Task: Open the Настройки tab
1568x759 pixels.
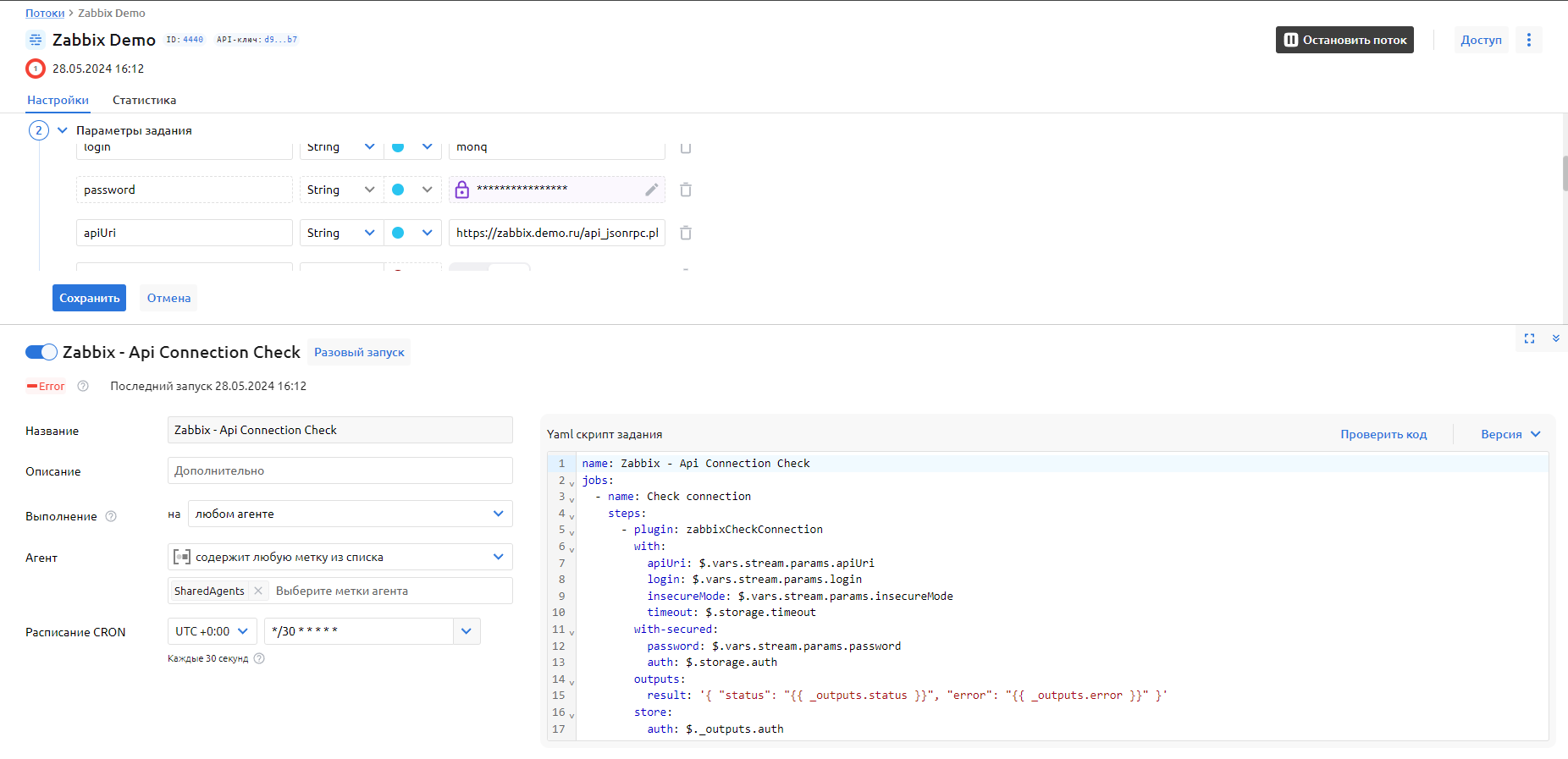Action: 58,100
